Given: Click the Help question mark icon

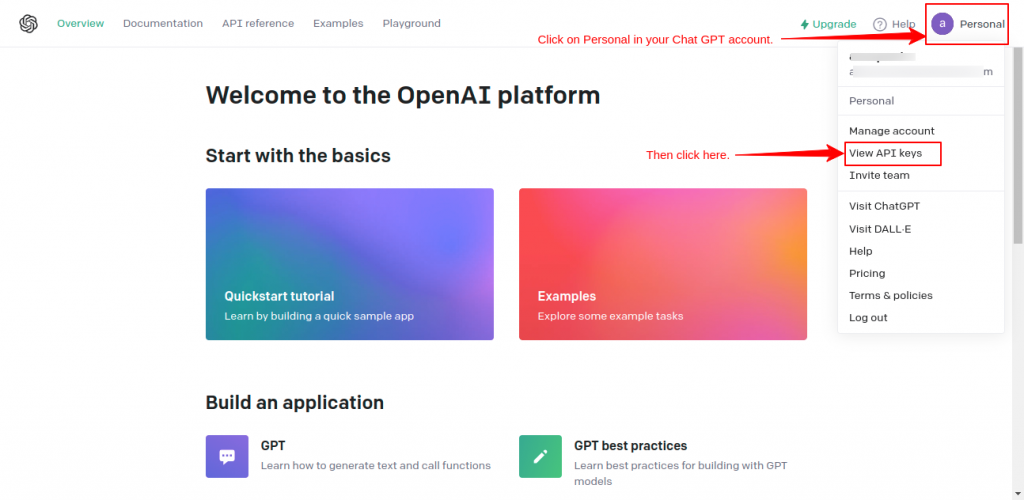Looking at the screenshot, I should [x=880, y=24].
